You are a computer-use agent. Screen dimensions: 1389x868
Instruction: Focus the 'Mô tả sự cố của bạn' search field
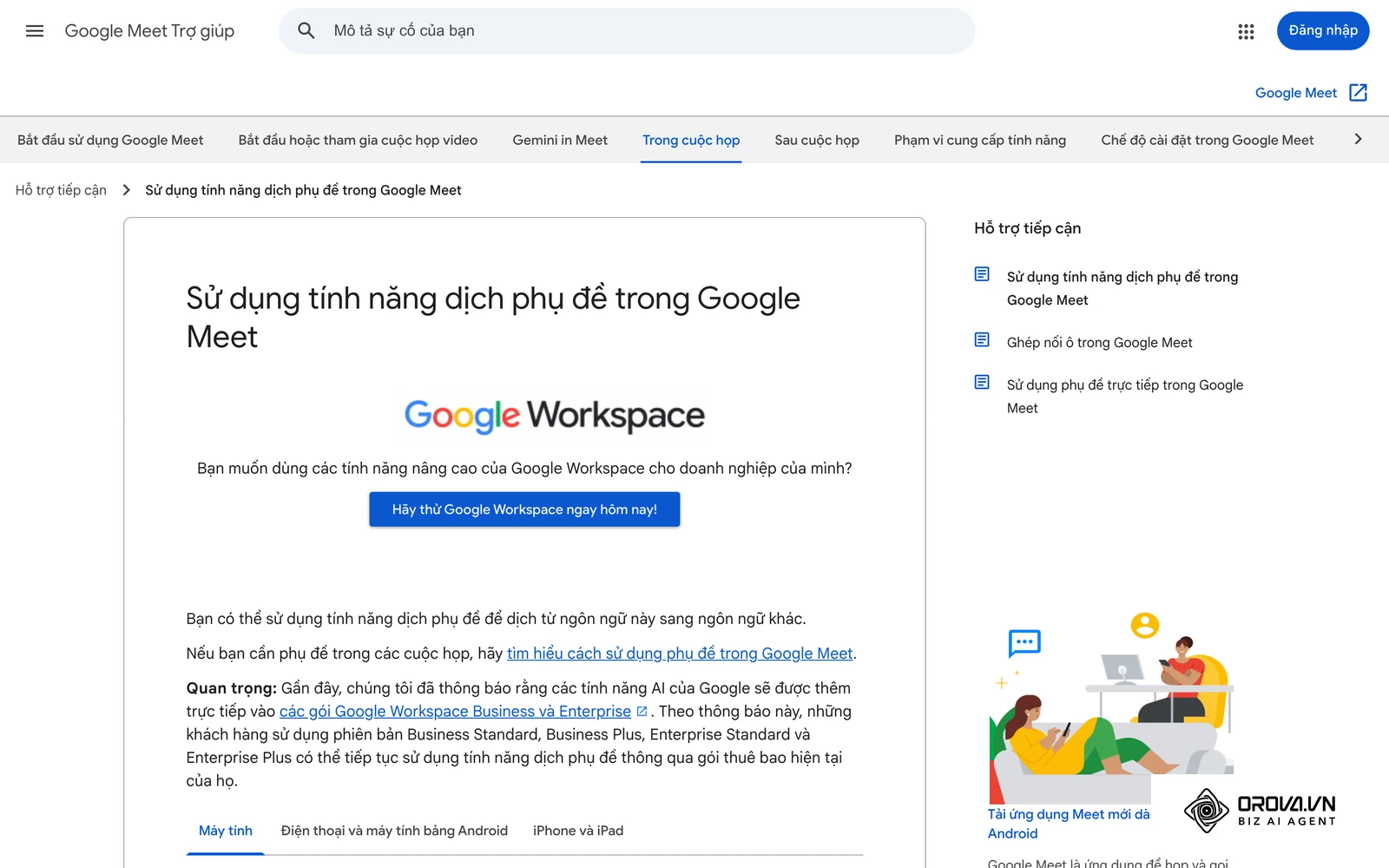[x=627, y=31]
